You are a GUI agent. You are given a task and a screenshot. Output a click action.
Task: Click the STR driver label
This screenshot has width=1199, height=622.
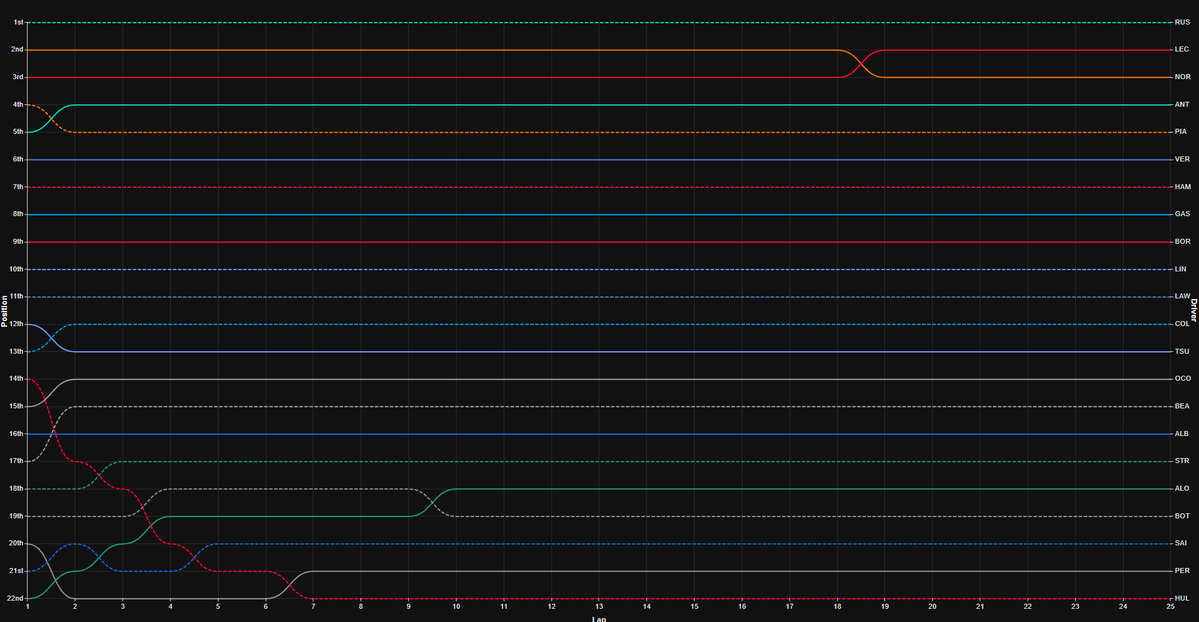[x=1182, y=461]
